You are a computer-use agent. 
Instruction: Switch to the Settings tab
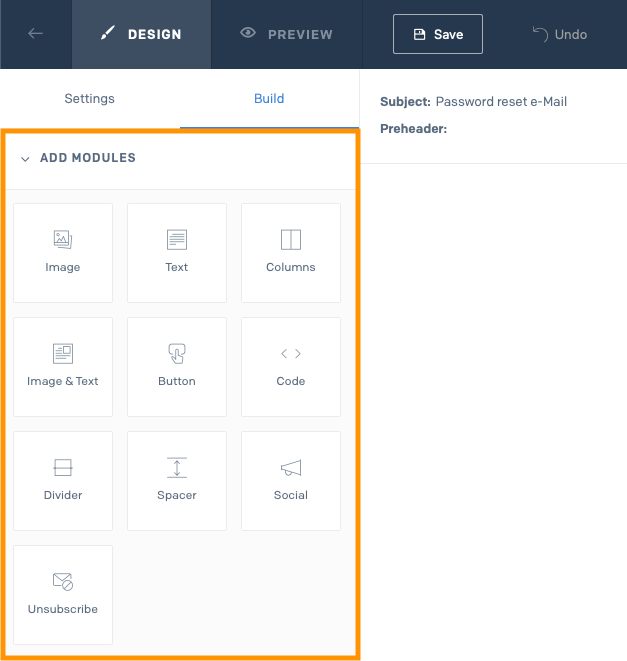(x=90, y=99)
